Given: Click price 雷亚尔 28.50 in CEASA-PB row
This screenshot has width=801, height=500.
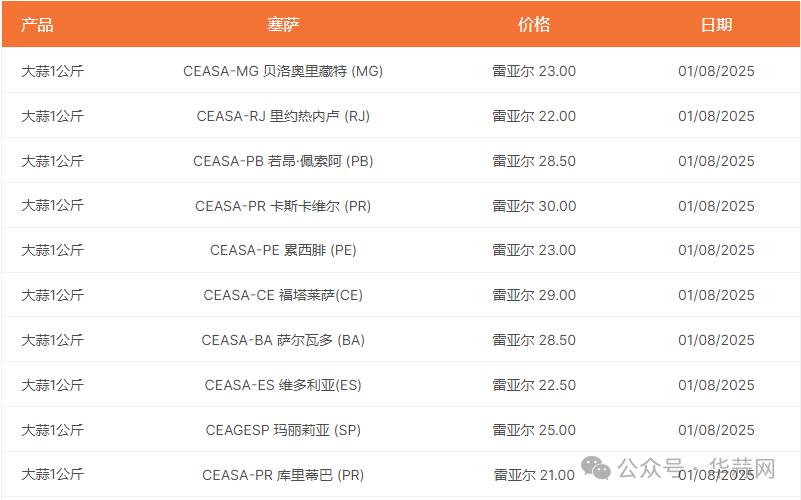Looking at the screenshot, I should tap(534, 161).
